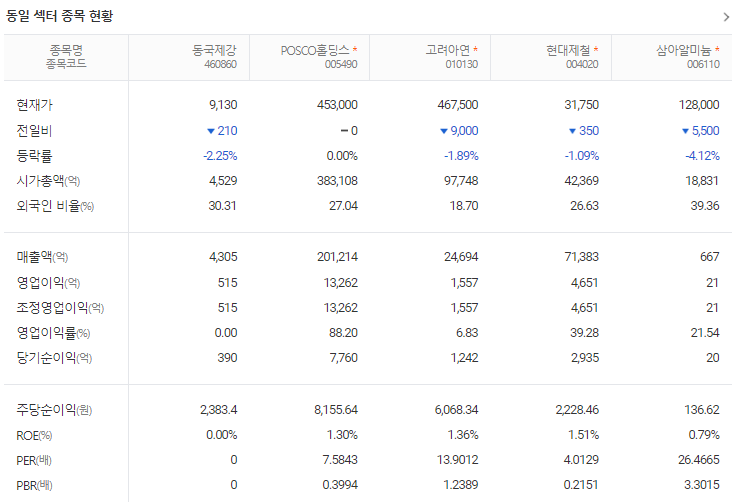The height and width of the screenshot is (502, 737).
Task: Select the 외국인 비율(%) row label
Action: [x=55, y=206]
